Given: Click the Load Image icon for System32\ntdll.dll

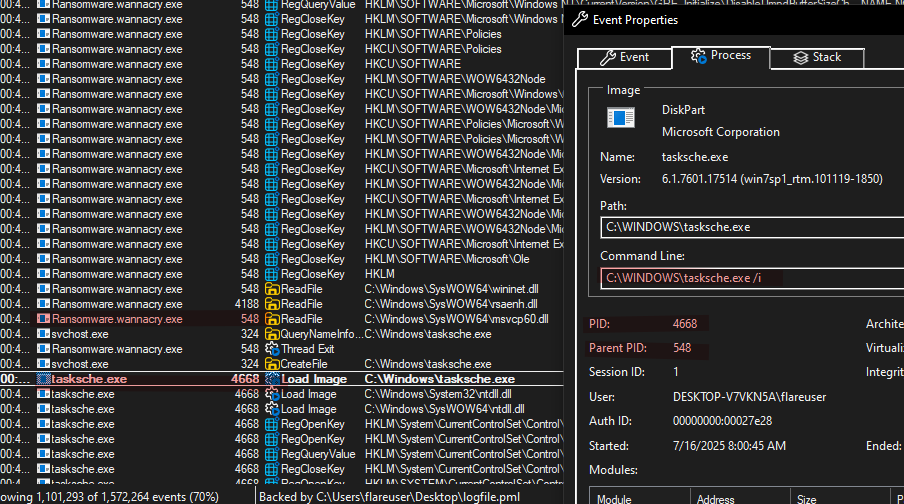Looking at the screenshot, I should point(271,394).
